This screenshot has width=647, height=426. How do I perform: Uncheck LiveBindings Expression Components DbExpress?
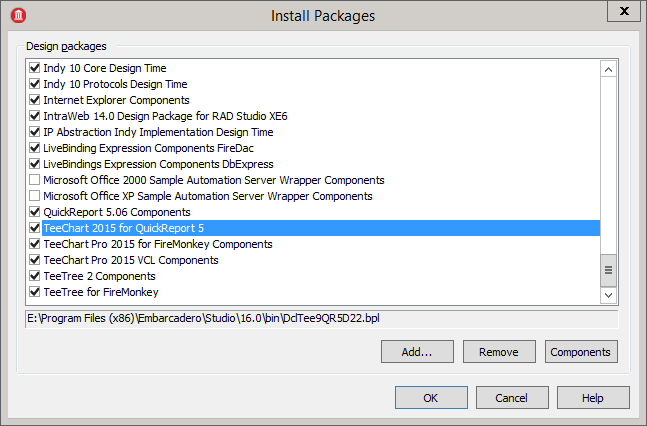(x=35, y=163)
